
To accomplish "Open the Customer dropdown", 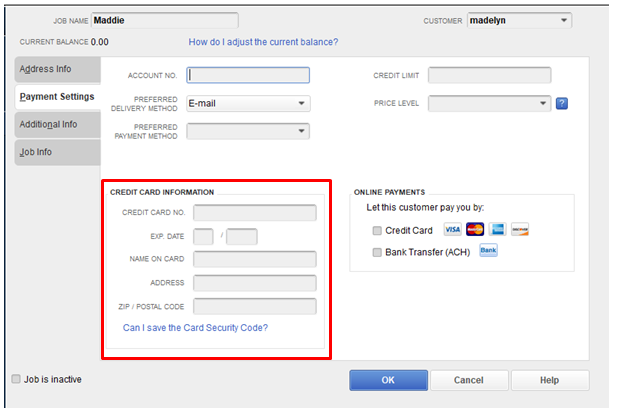I will click(518, 20).
